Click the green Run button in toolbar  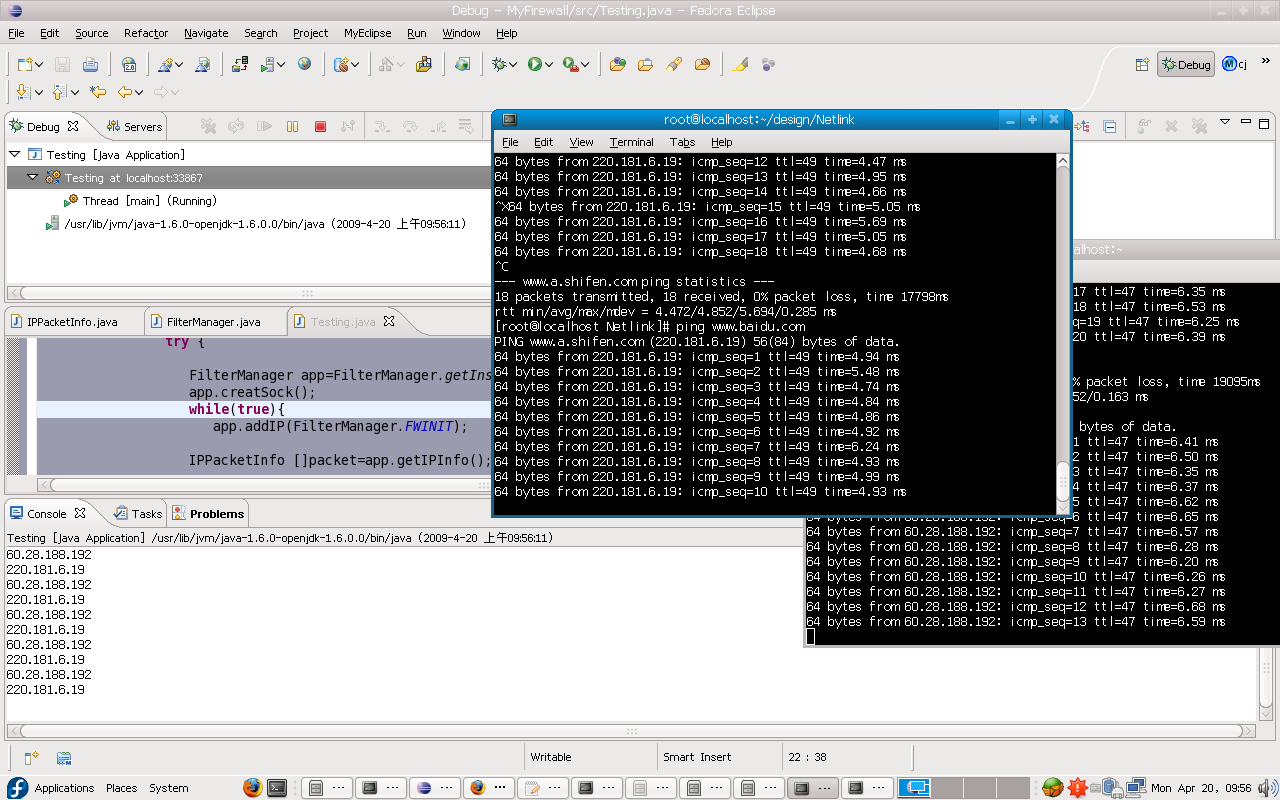click(535, 65)
